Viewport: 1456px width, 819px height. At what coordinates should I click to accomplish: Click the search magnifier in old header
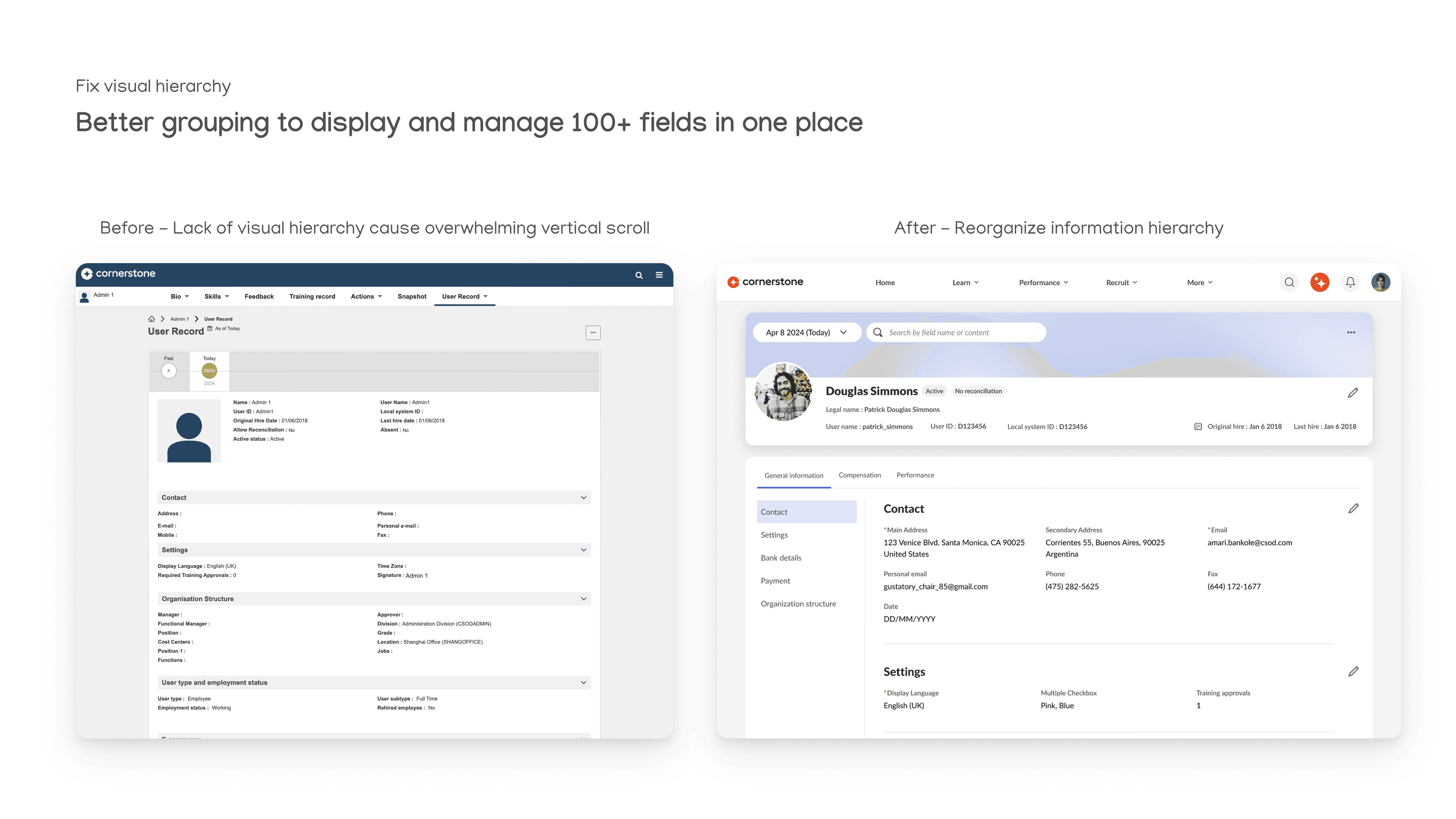639,275
